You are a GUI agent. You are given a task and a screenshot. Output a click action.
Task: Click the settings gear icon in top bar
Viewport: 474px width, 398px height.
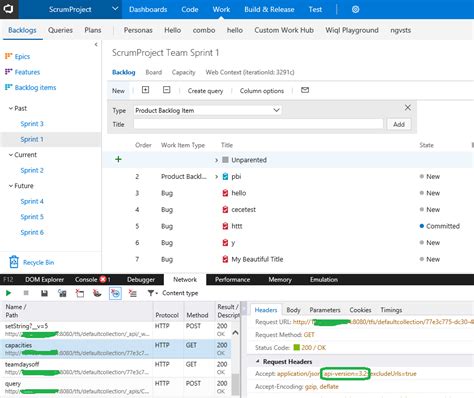(355, 9)
